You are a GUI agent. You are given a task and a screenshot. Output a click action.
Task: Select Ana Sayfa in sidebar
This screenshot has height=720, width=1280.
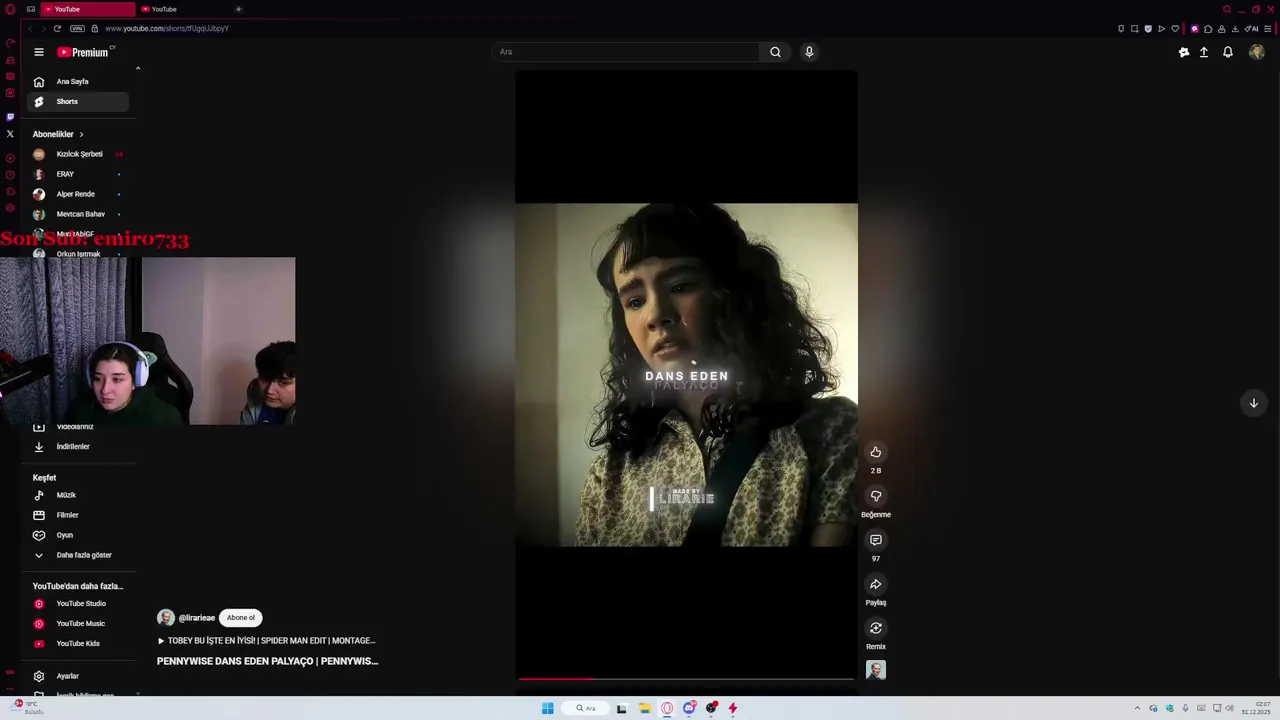(76, 82)
